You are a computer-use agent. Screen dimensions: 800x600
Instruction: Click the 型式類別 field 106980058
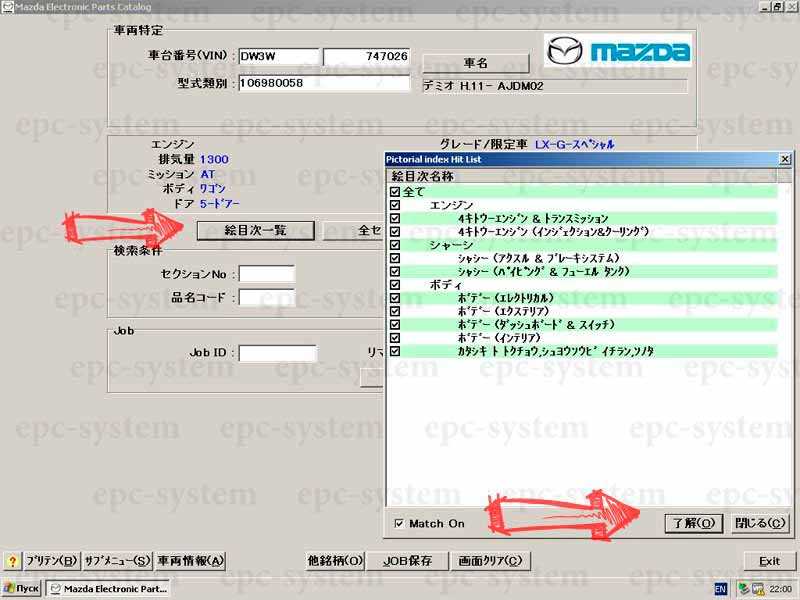(324, 83)
